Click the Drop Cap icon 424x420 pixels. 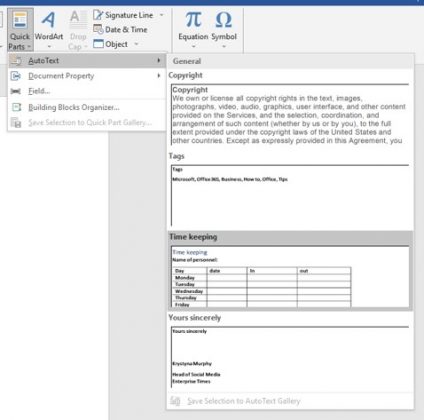(78, 20)
